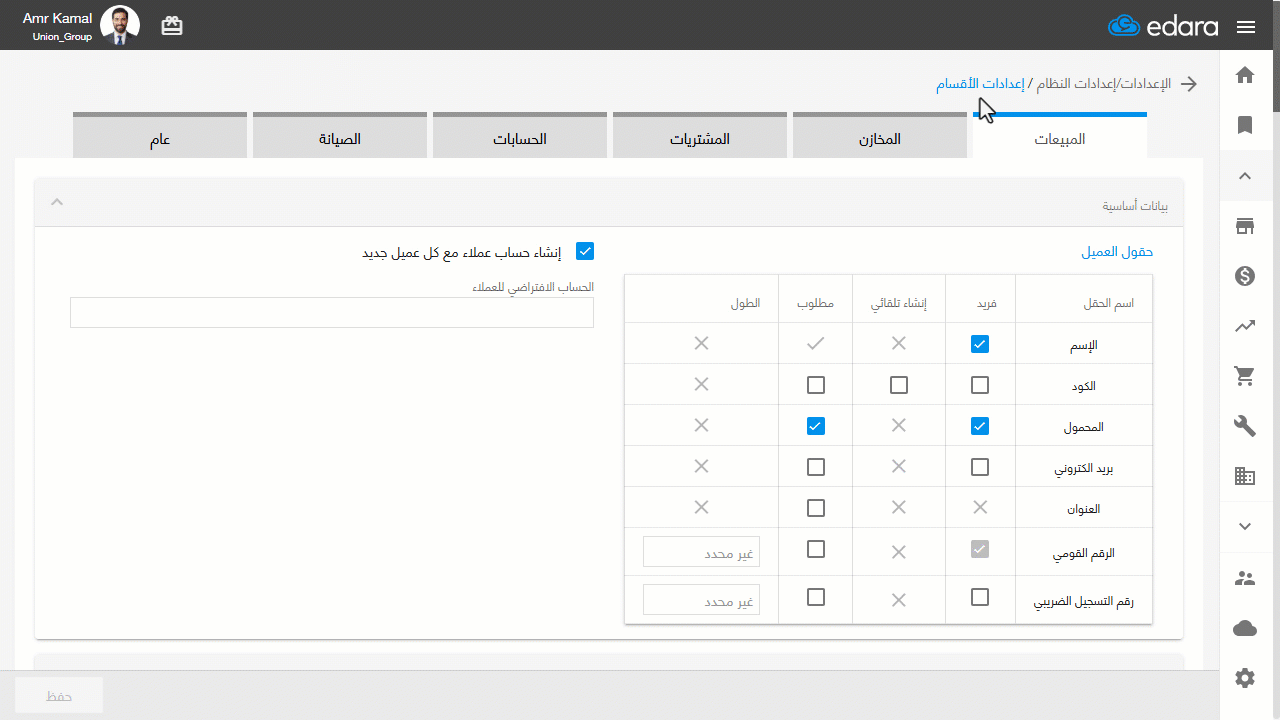Open the bookmarks sidebar icon

[x=1245, y=125]
